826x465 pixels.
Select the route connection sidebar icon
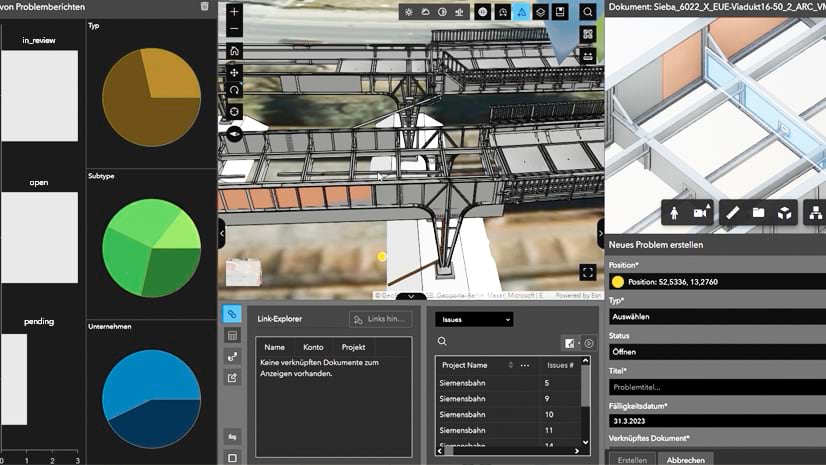click(x=232, y=357)
